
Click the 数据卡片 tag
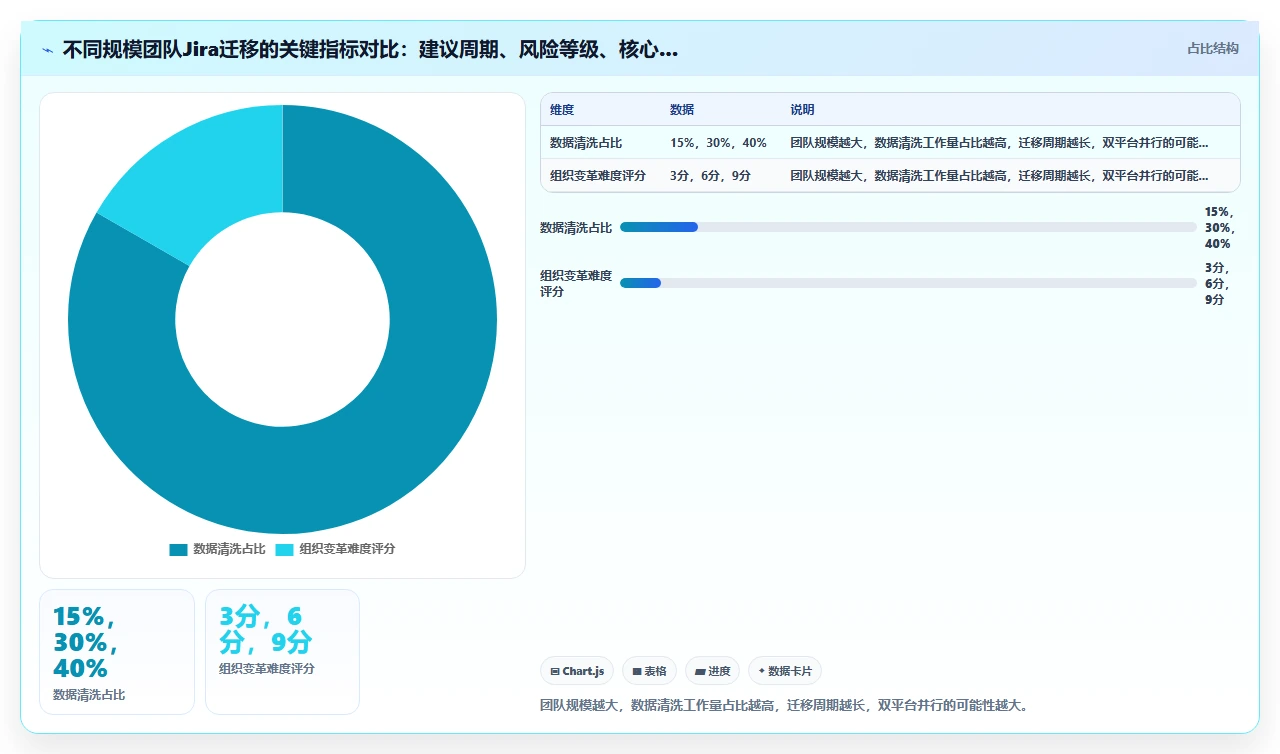pos(785,671)
